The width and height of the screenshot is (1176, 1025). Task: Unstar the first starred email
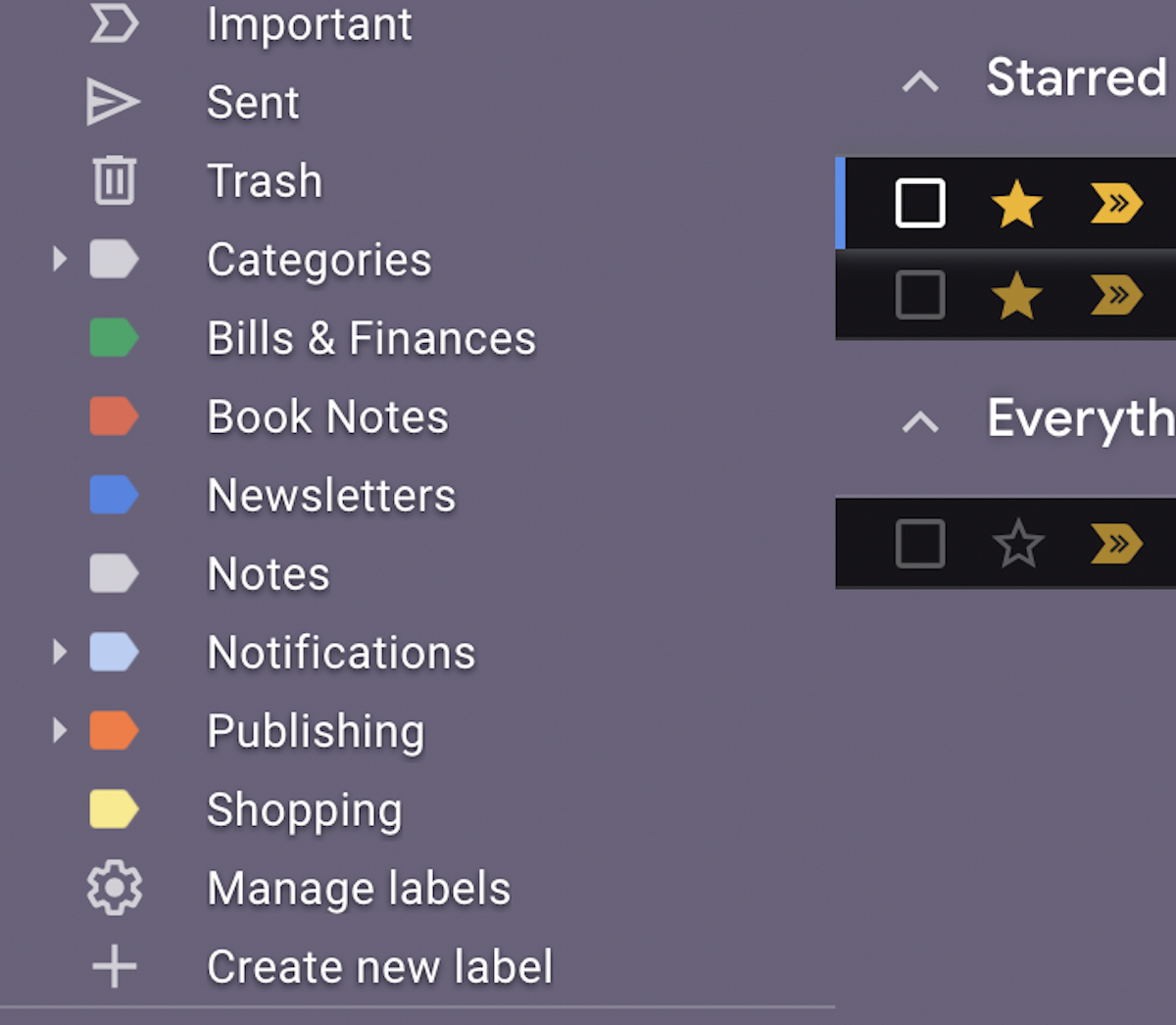(x=1017, y=204)
